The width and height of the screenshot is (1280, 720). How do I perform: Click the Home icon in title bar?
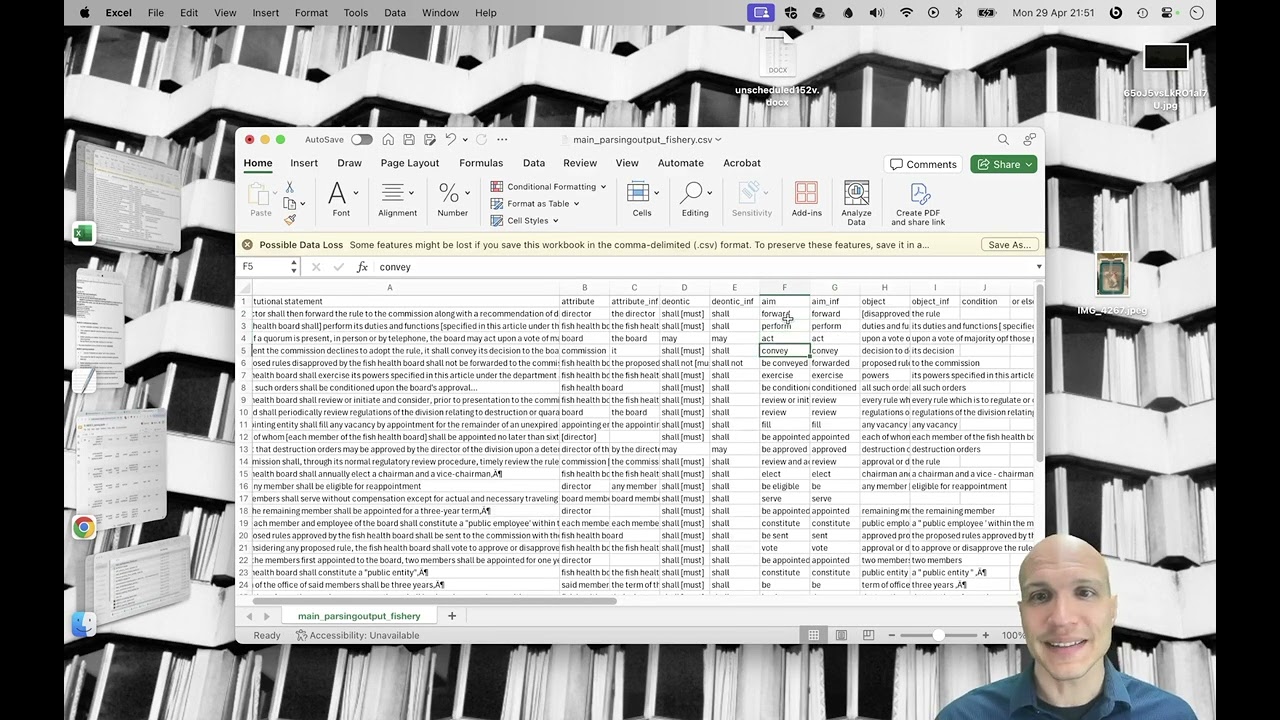(388, 140)
